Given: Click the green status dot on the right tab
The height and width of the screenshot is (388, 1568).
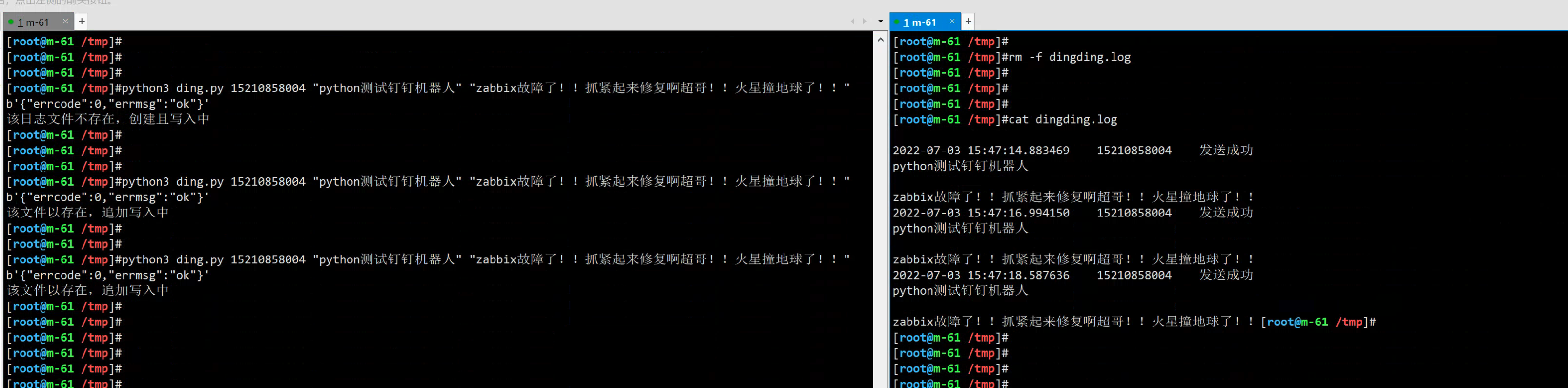Looking at the screenshot, I should coord(897,22).
